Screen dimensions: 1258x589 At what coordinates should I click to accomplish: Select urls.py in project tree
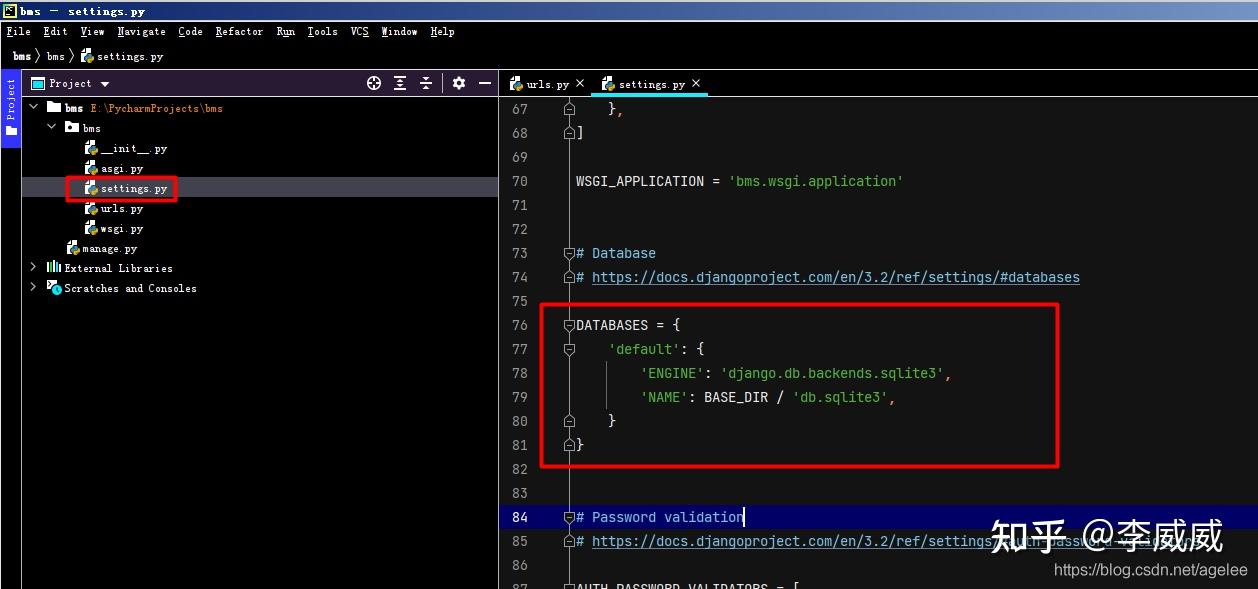pyautogui.click(x=114, y=209)
